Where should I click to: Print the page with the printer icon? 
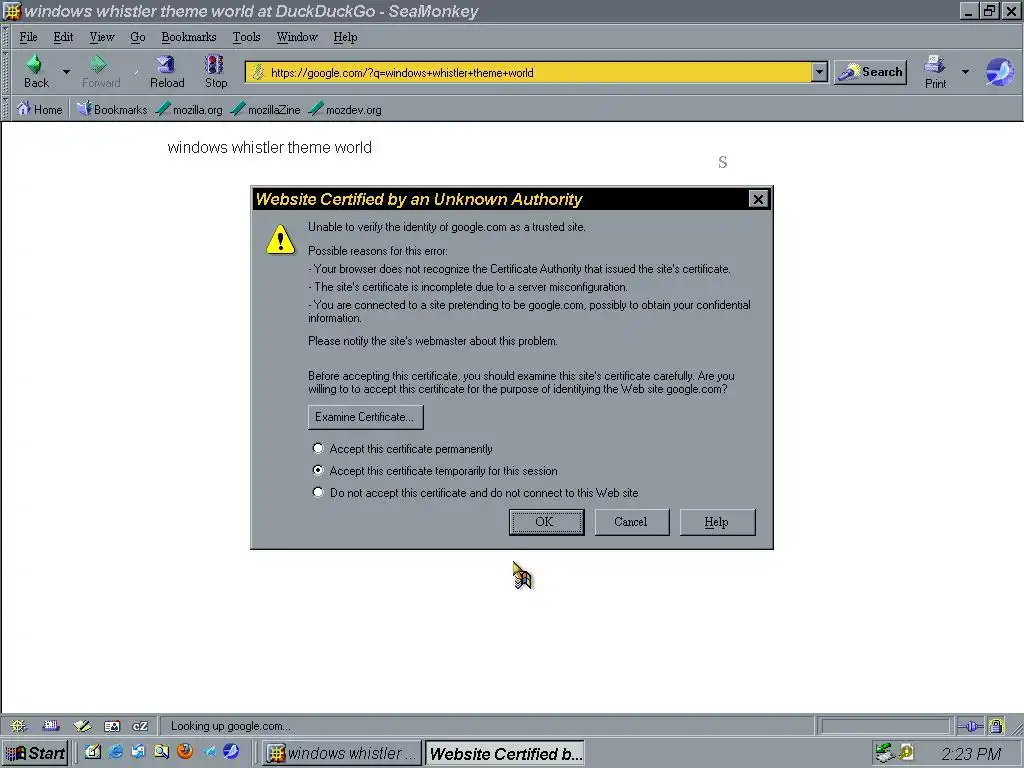(x=935, y=71)
